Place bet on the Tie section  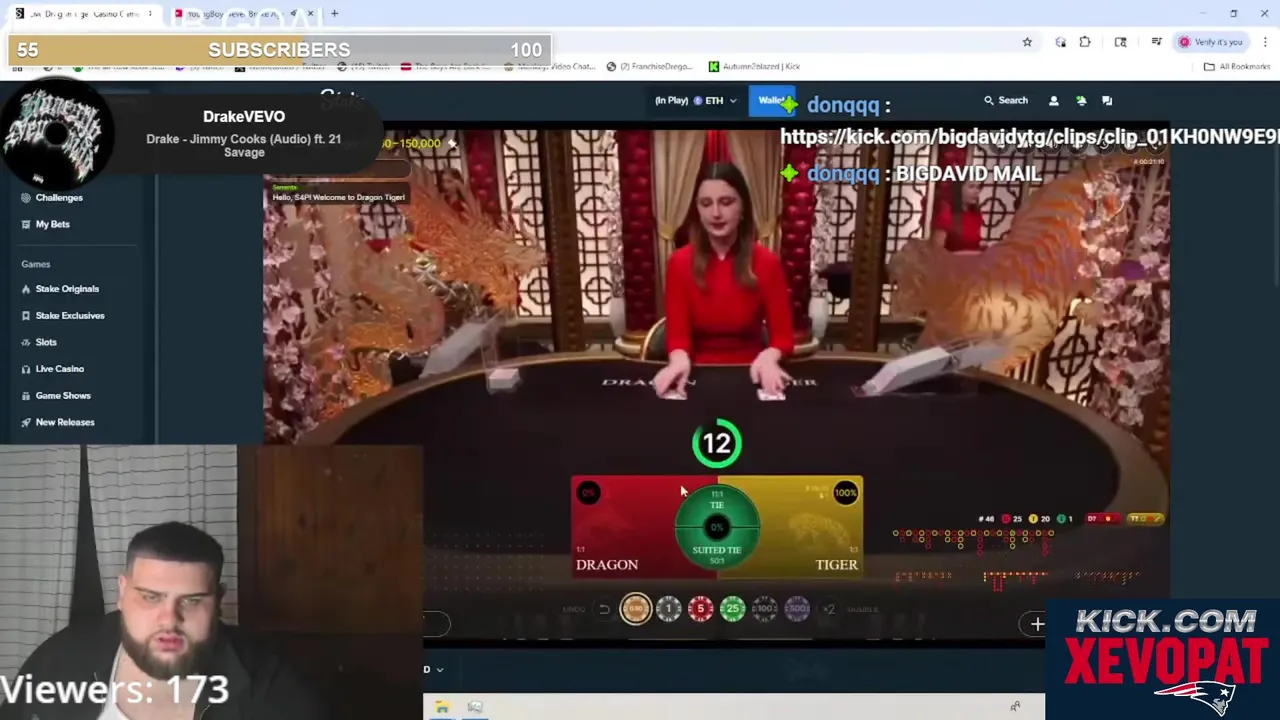tap(717, 506)
